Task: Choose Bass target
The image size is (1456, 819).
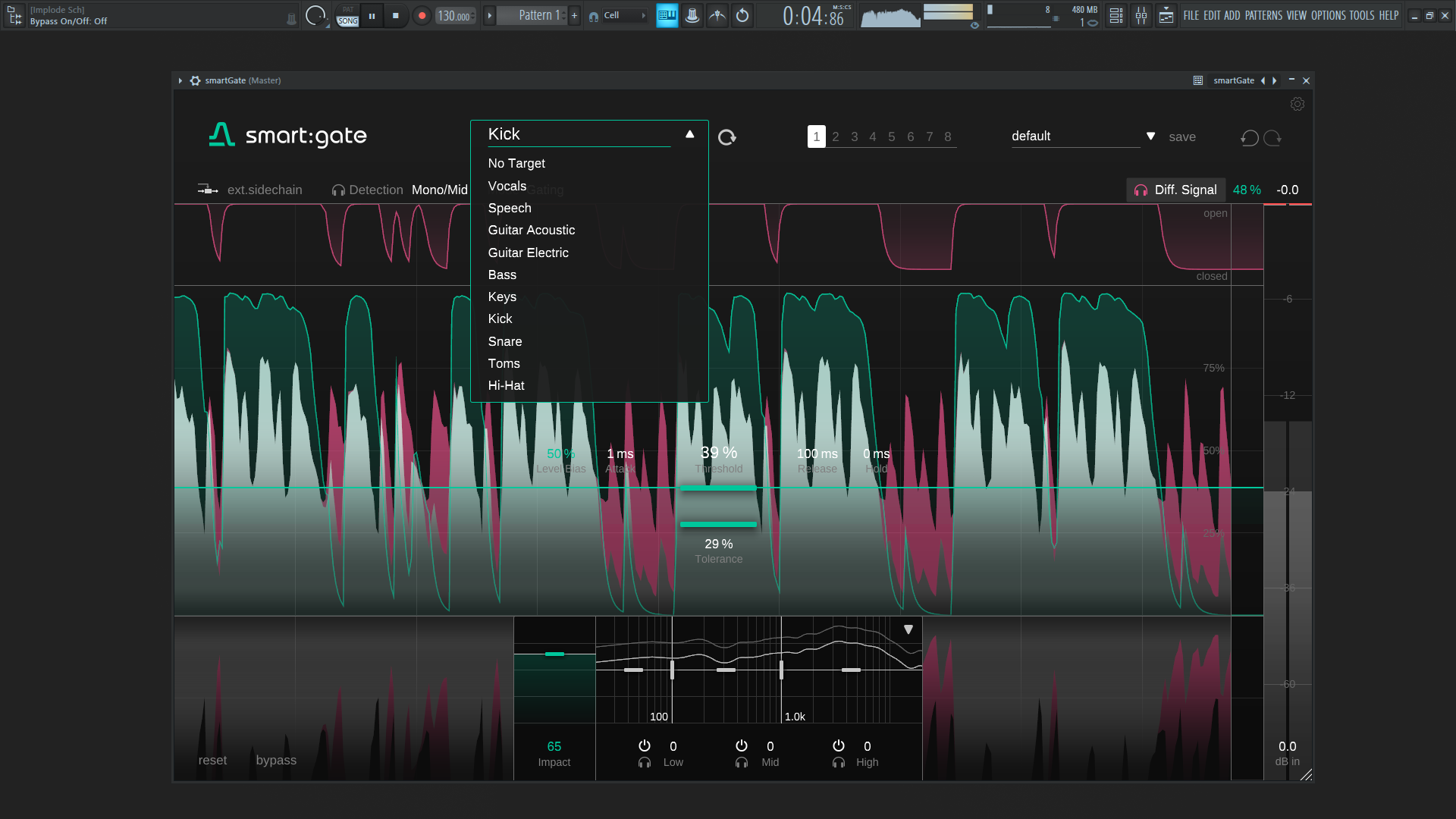Action: (x=502, y=275)
